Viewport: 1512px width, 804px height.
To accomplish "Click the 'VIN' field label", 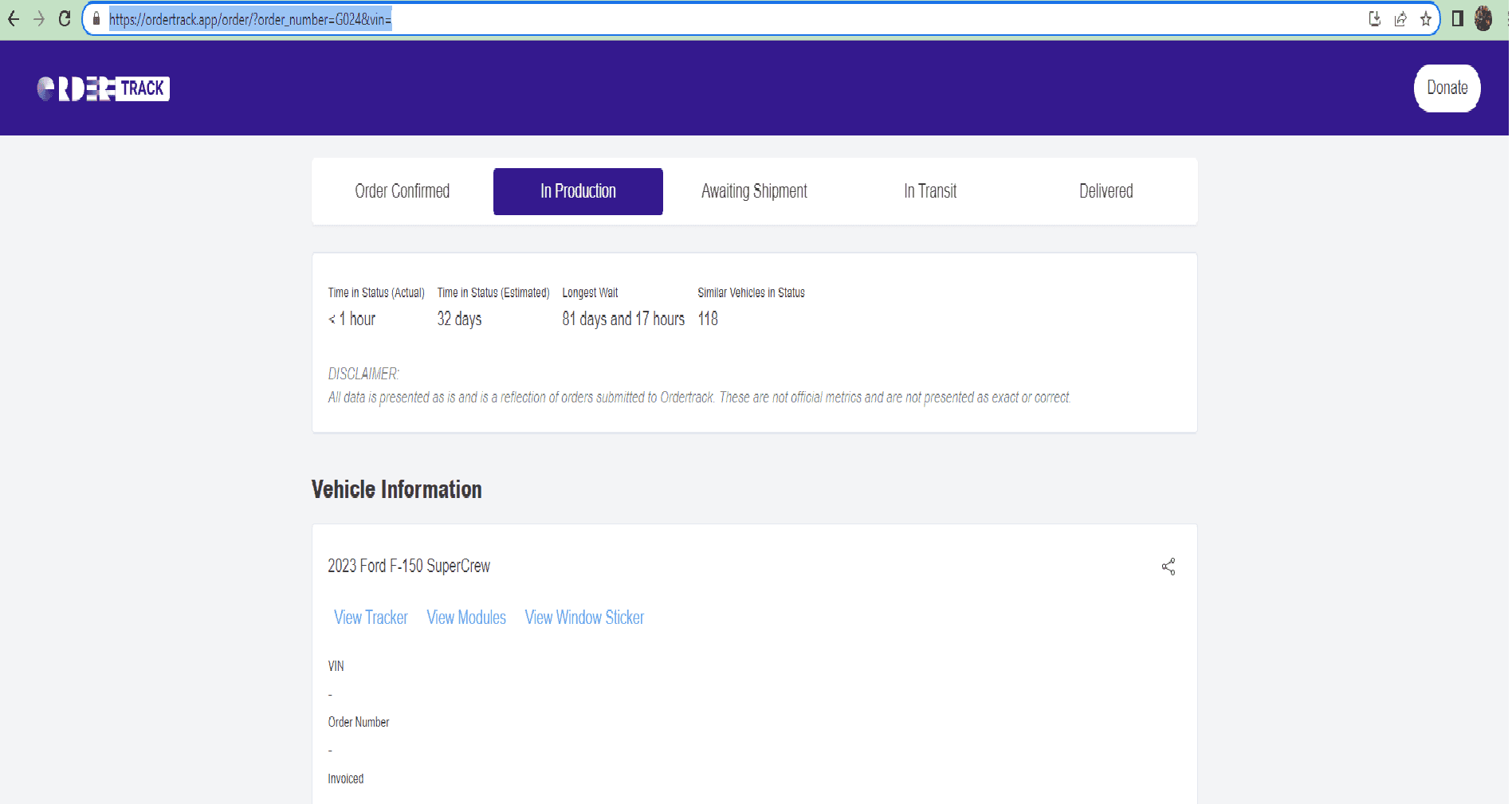I will click(336, 666).
